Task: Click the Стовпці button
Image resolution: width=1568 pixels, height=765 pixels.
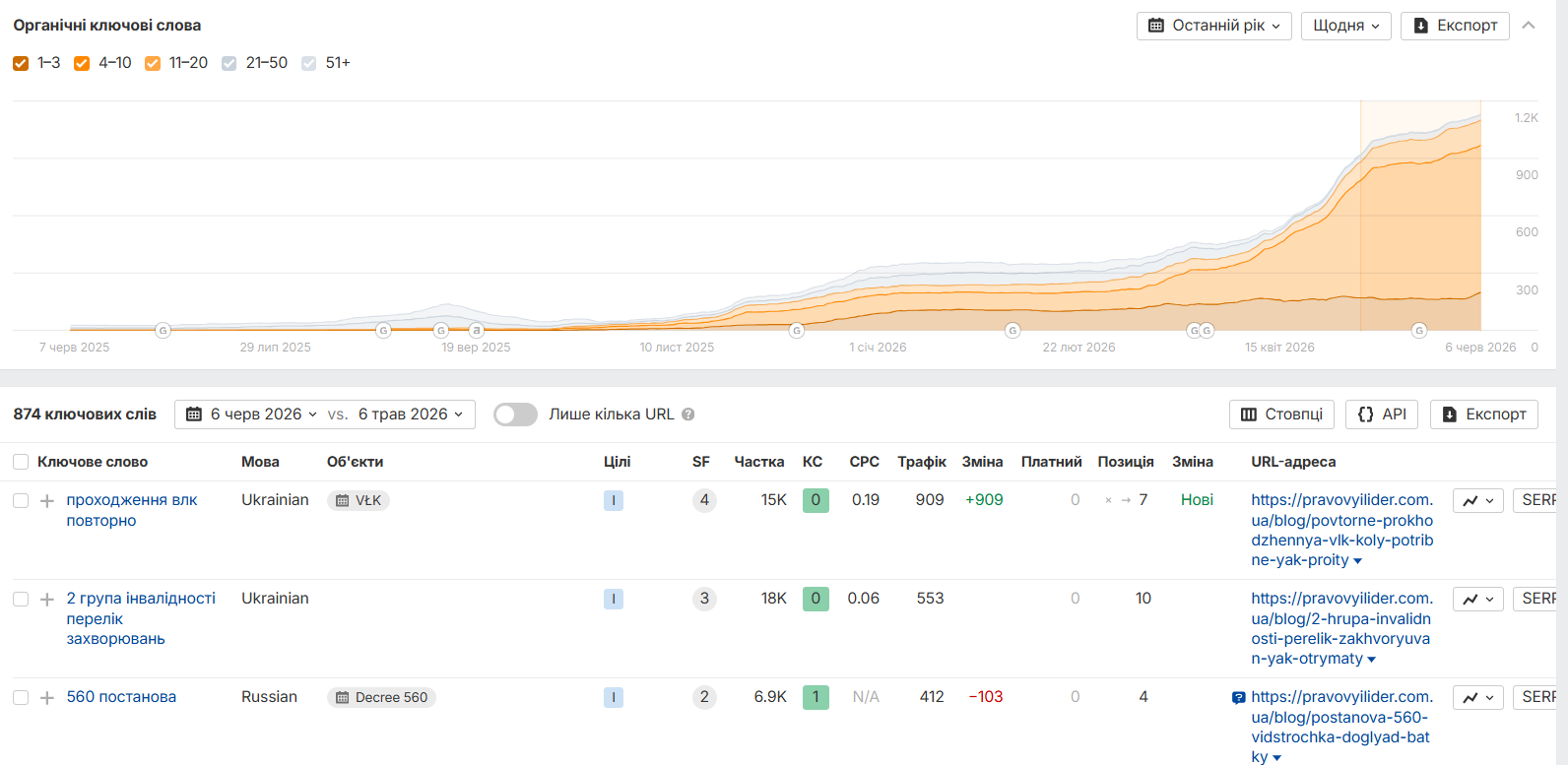Action: pyautogui.click(x=1281, y=414)
